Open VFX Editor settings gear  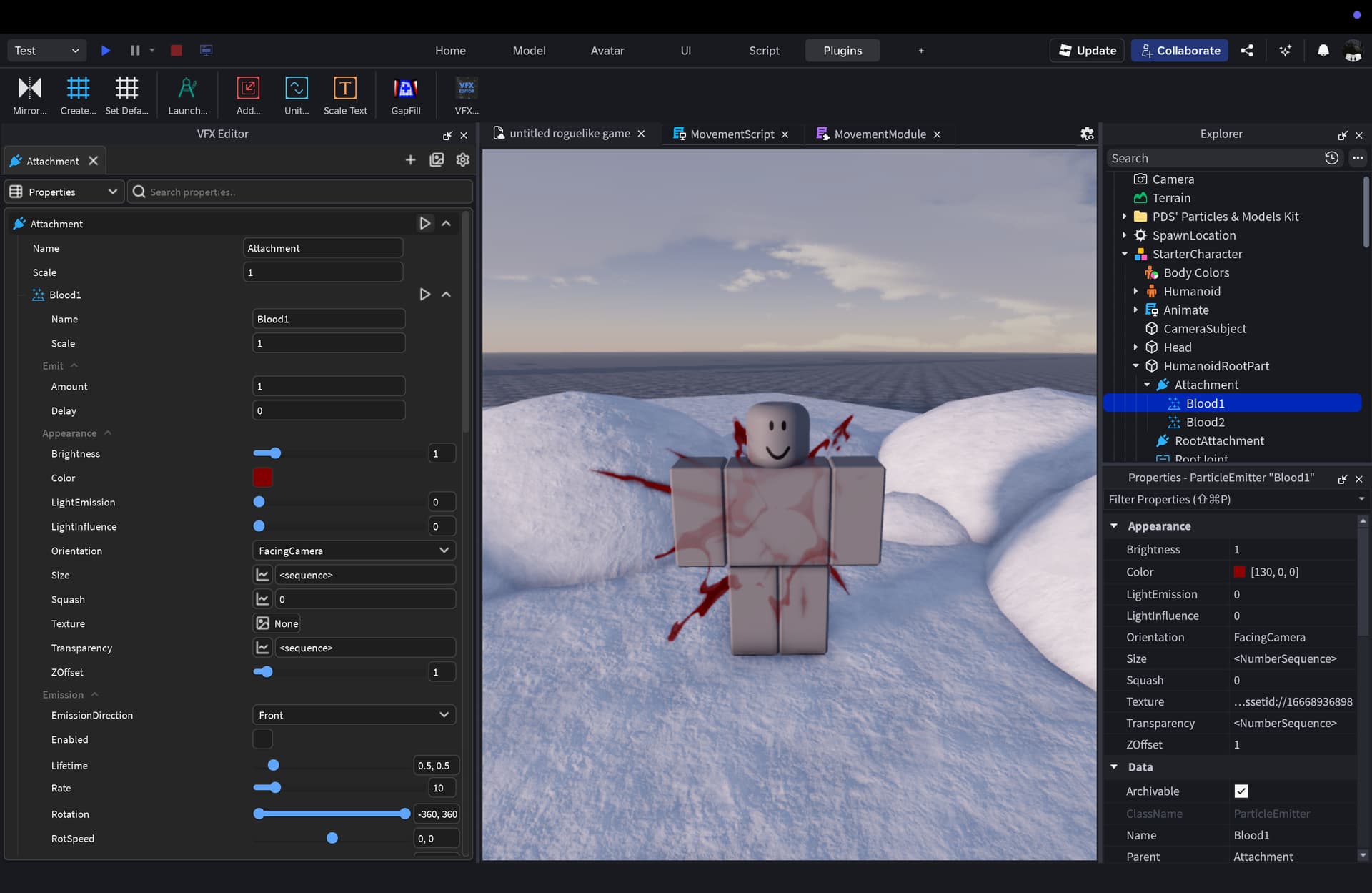(463, 160)
